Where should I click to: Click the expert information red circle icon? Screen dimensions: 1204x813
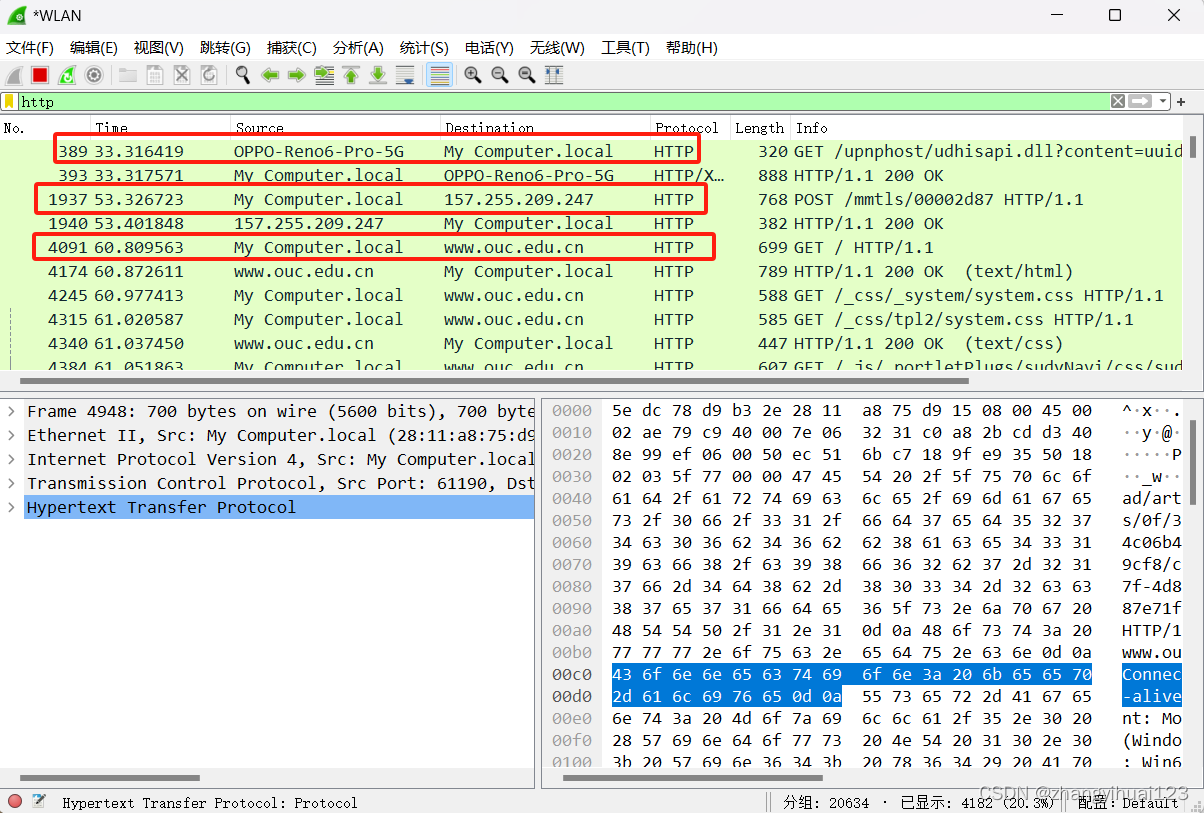(x=13, y=801)
